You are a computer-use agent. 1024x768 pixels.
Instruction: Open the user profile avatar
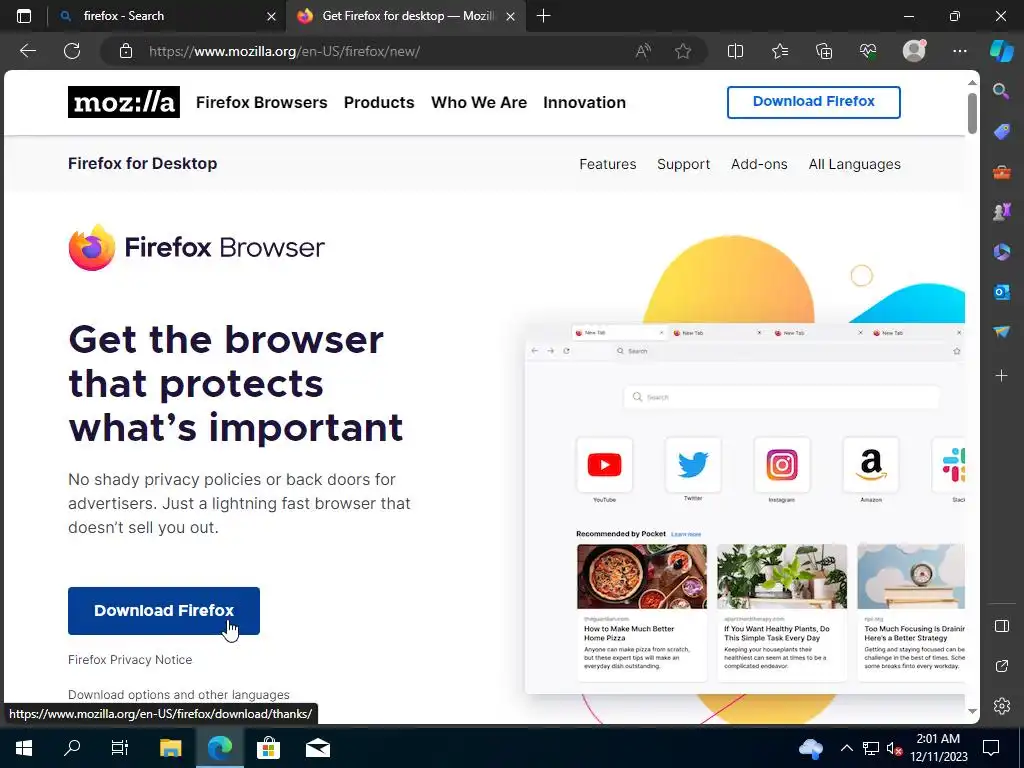914,51
